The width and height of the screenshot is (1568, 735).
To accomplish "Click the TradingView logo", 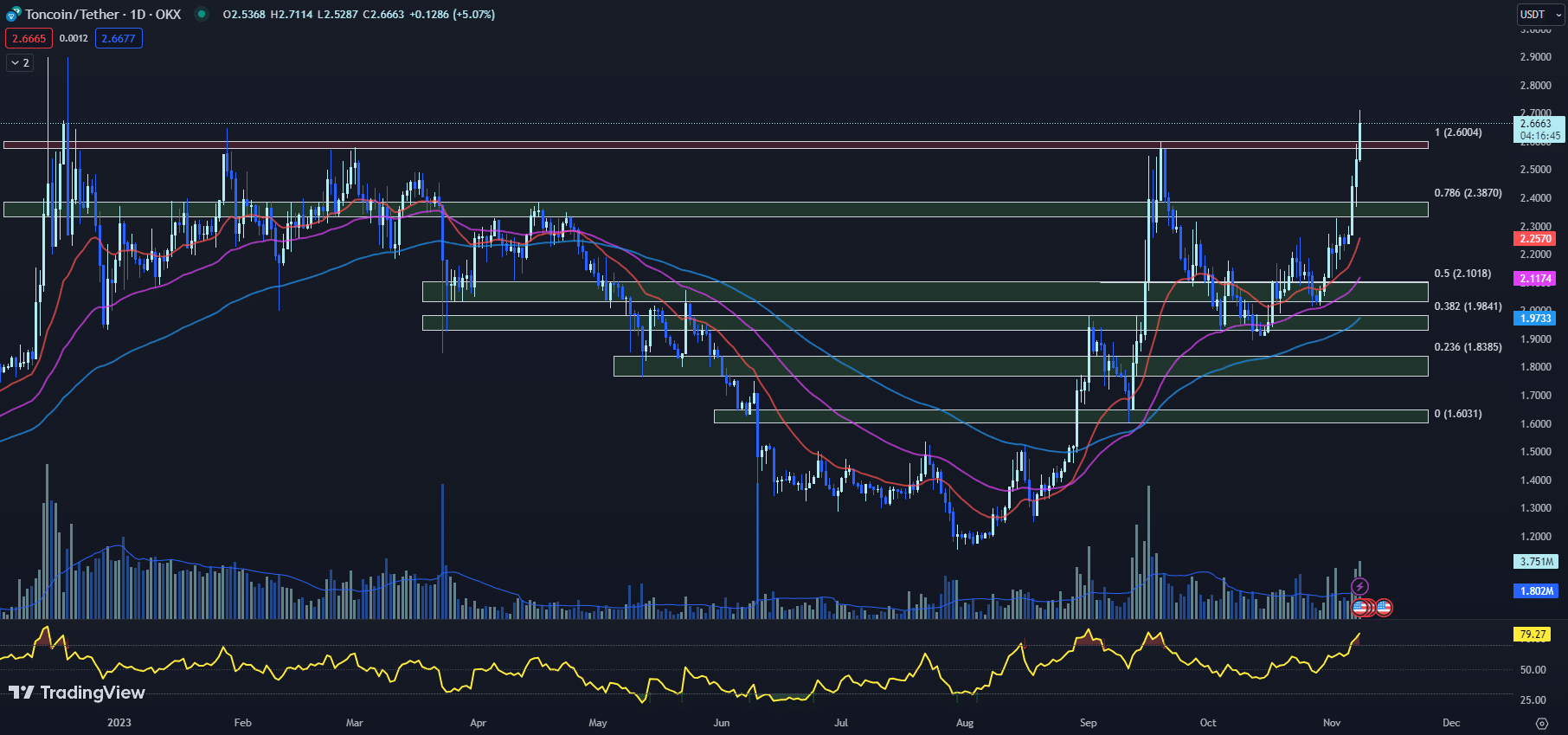I will pos(77,693).
